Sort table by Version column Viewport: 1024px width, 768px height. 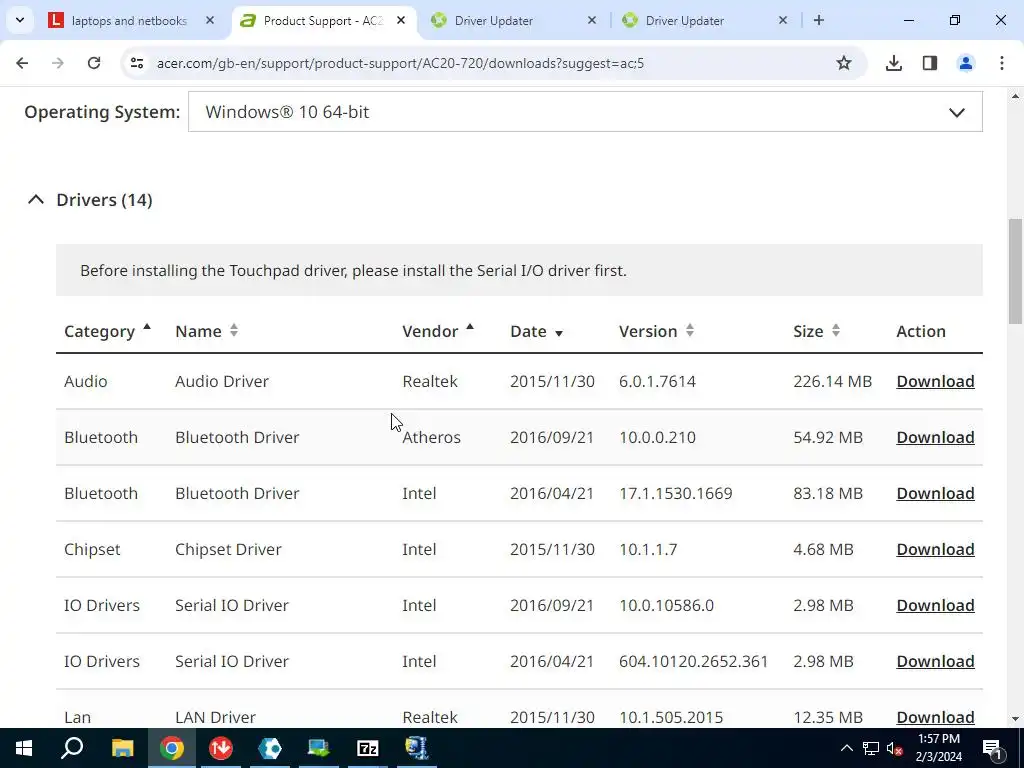pos(656,331)
